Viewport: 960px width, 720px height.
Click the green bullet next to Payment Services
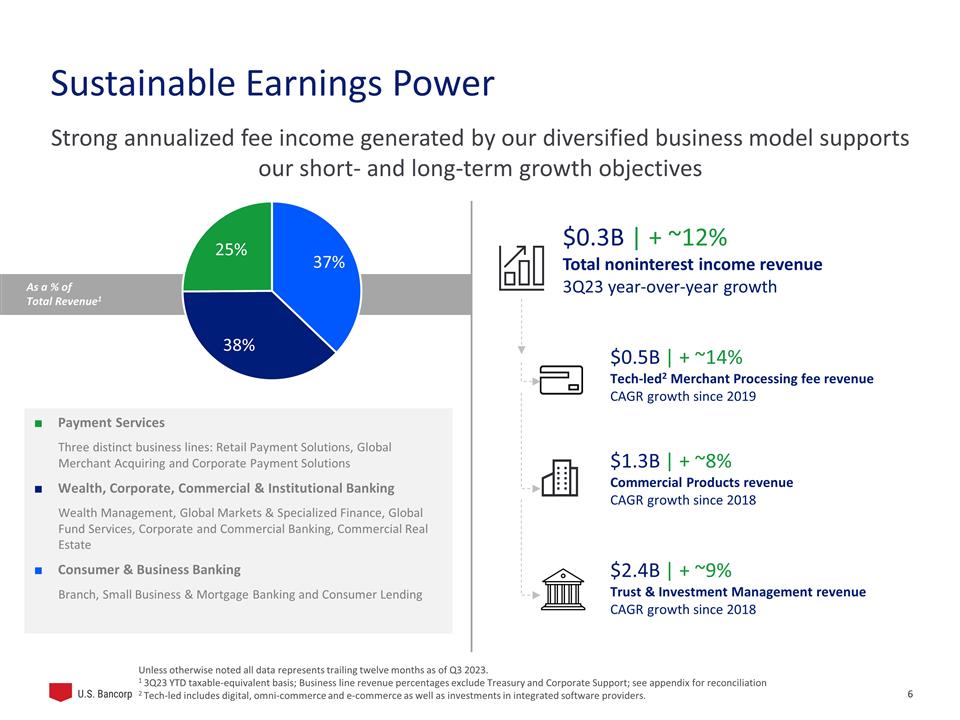37,424
